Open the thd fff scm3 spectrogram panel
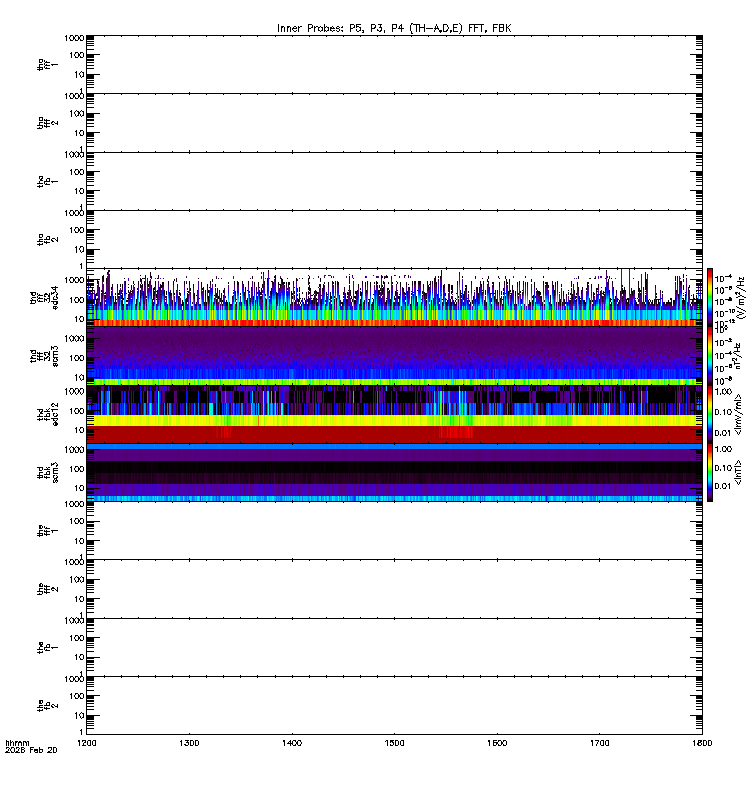 click(394, 356)
